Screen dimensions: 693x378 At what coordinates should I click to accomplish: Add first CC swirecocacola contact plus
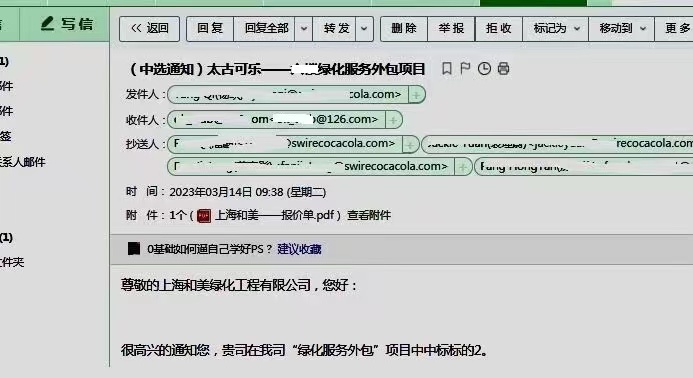[410, 145]
